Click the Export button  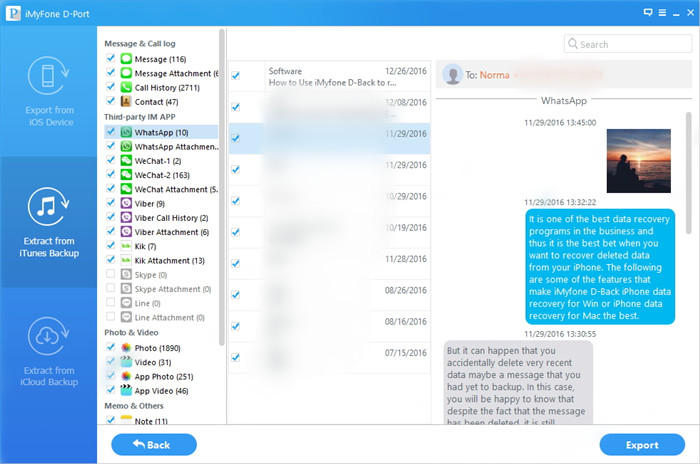642,445
